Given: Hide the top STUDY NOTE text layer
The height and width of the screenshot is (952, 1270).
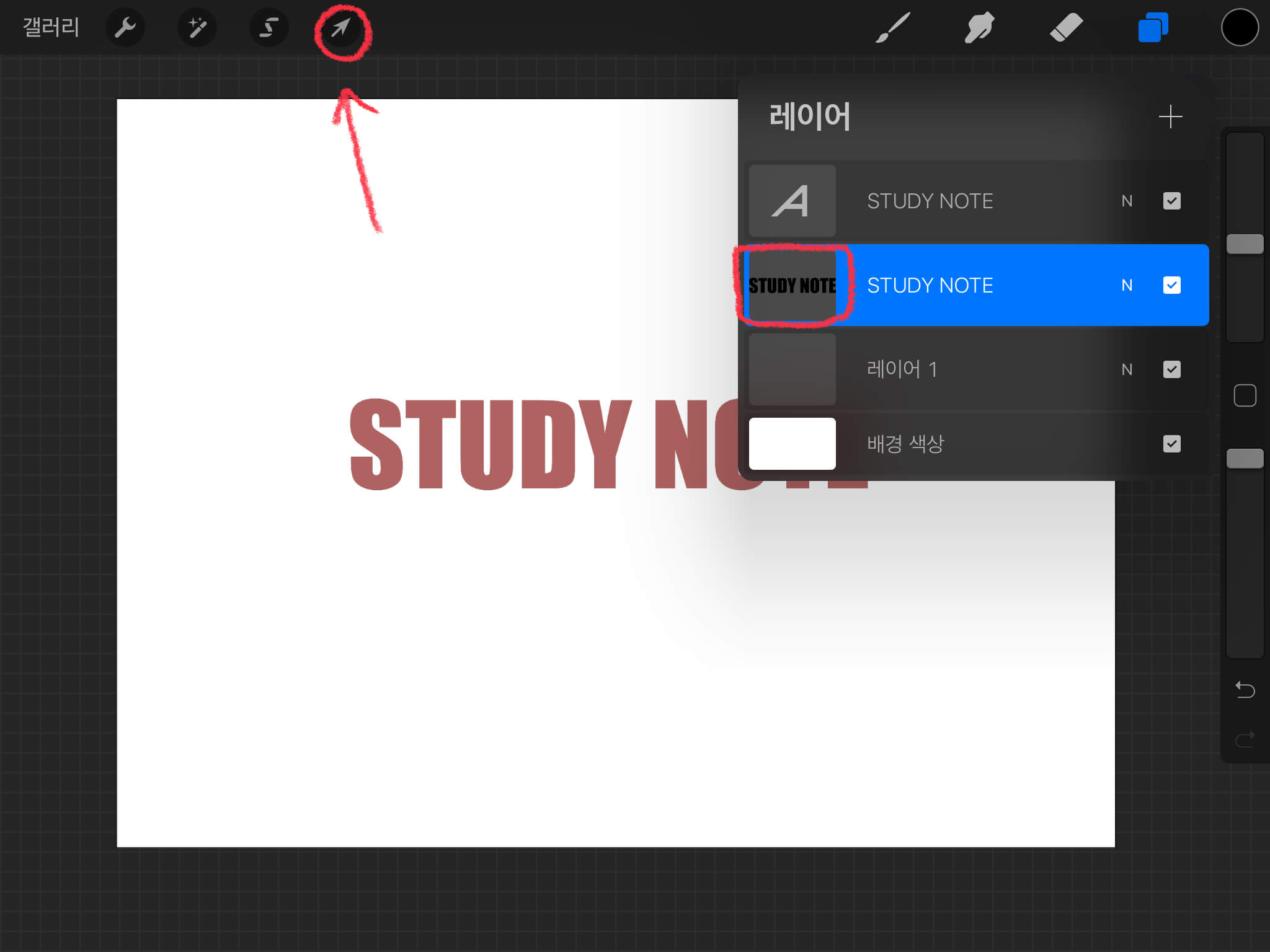Looking at the screenshot, I should pos(1171,201).
